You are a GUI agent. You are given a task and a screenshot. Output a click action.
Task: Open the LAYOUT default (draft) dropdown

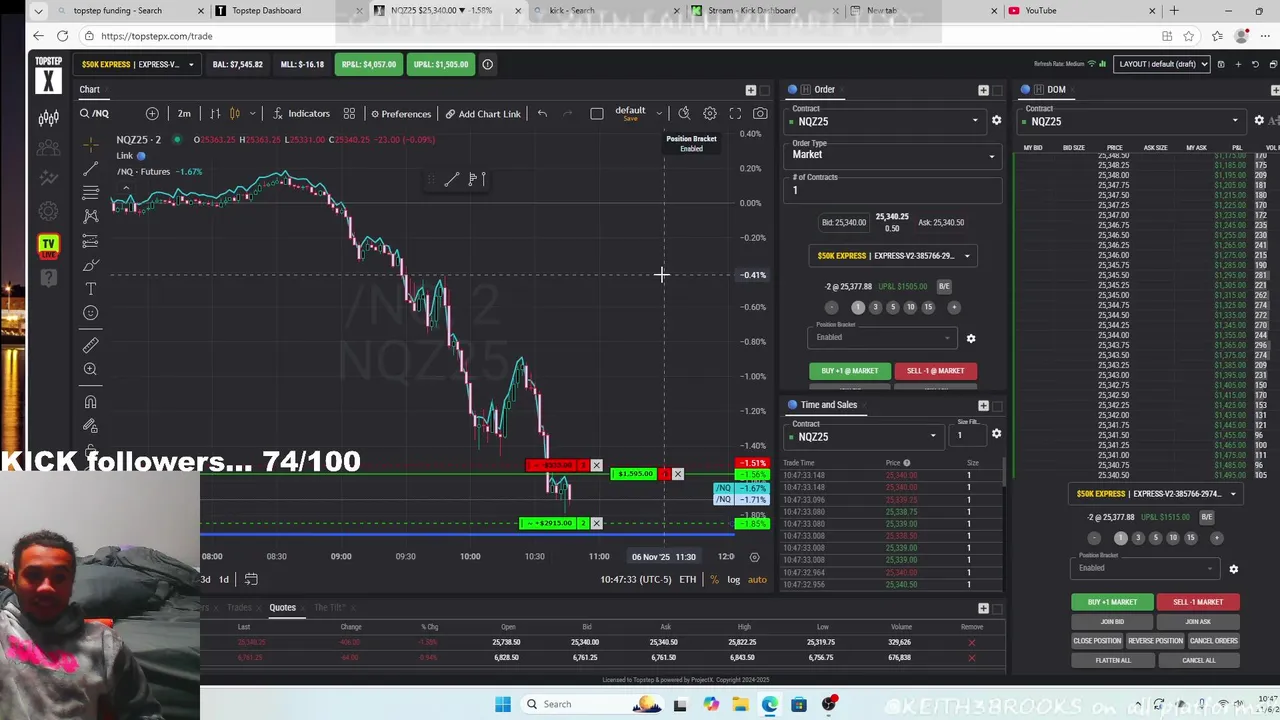coord(1164,64)
